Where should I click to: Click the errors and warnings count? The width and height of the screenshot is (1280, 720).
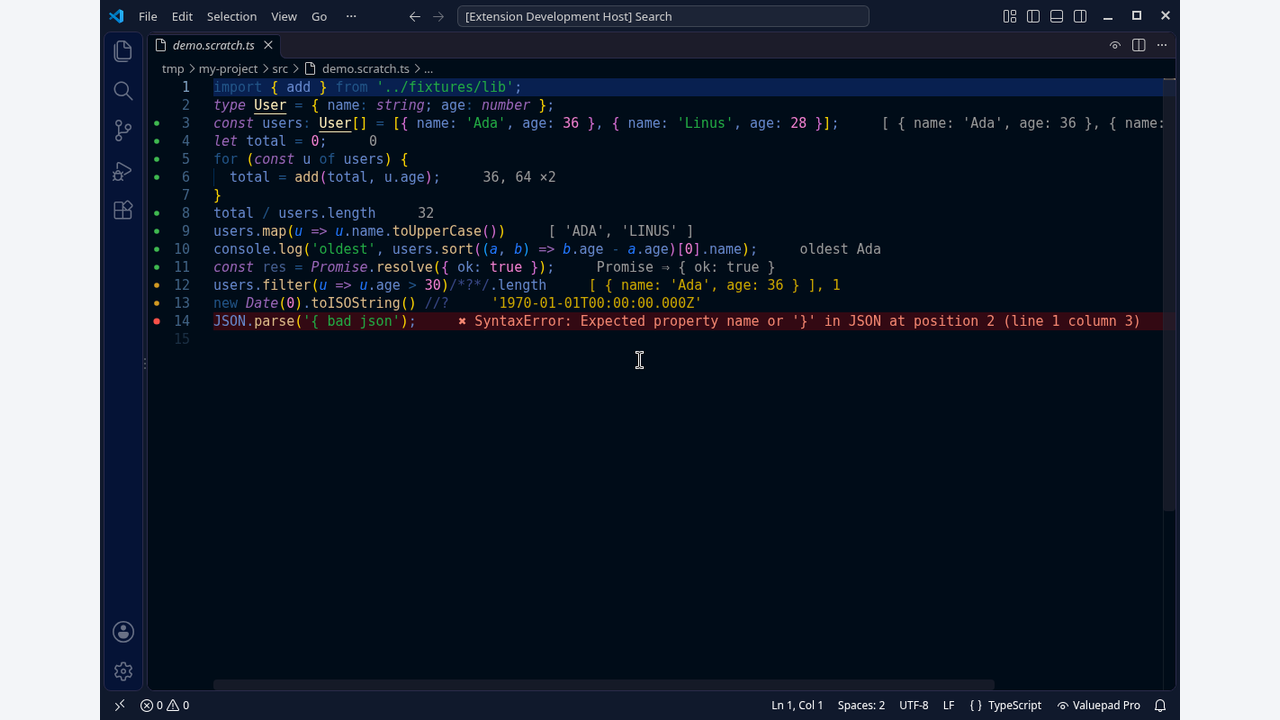click(x=165, y=705)
